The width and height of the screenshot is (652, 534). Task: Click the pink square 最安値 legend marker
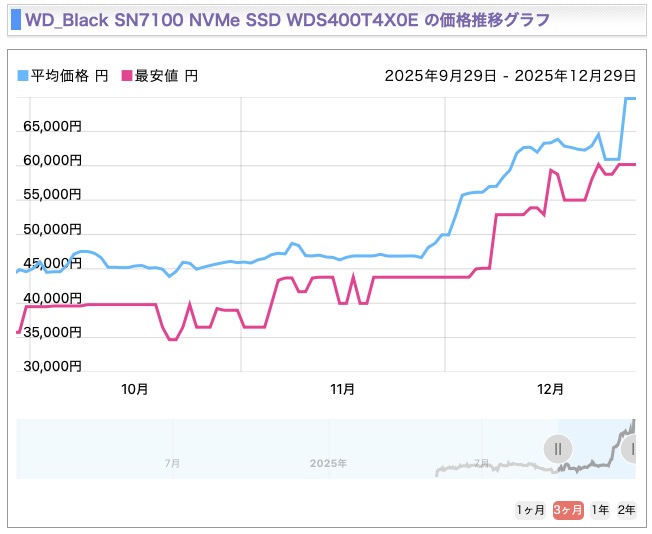coord(127,76)
